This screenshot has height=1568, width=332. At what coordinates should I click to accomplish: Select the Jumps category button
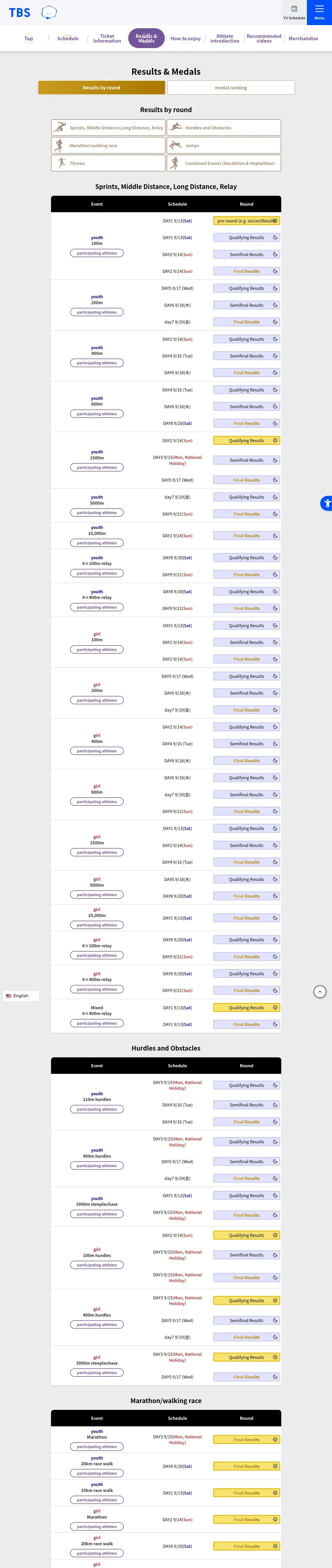tap(224, 146)
